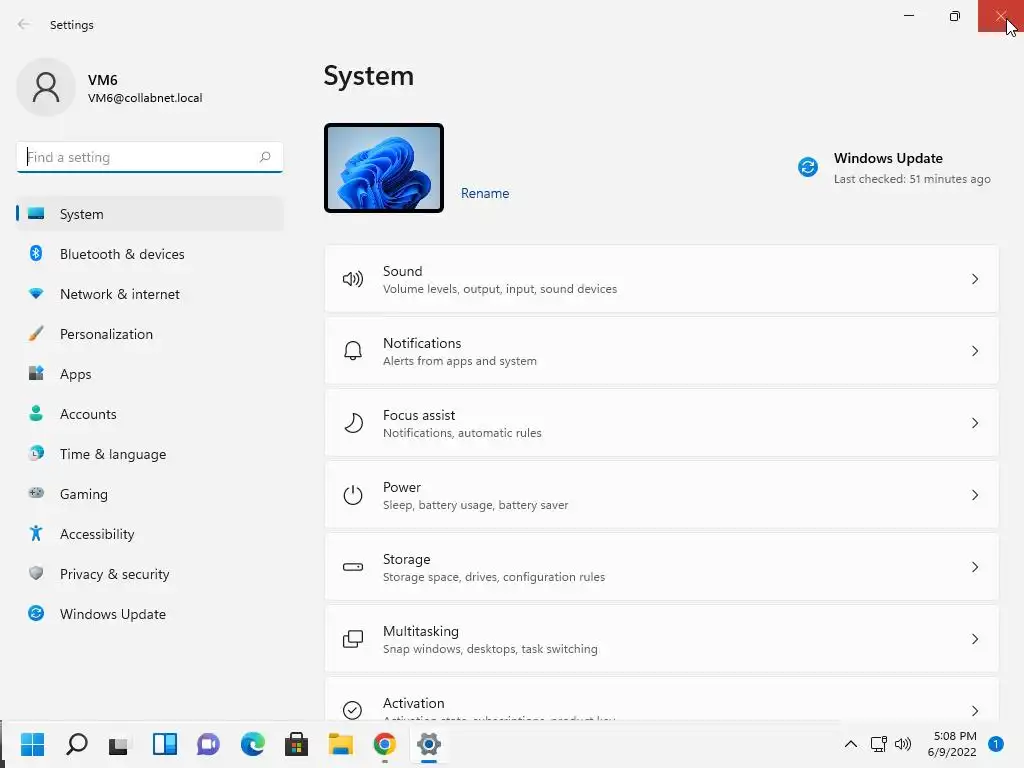Click the Accessibility figure icon
Screen dimensions: 1024x768
click(x=37, y=534)
